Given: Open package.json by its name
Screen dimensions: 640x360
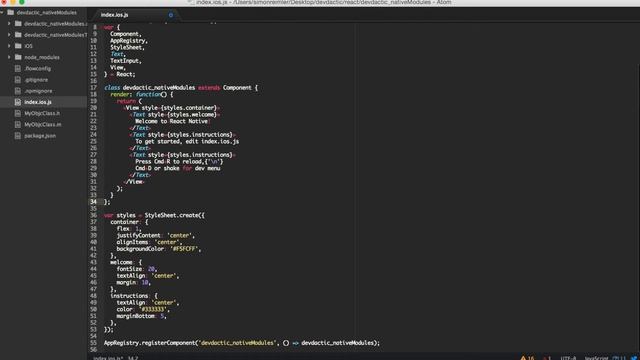Looking at the screenshot, I should click(40, 136).
